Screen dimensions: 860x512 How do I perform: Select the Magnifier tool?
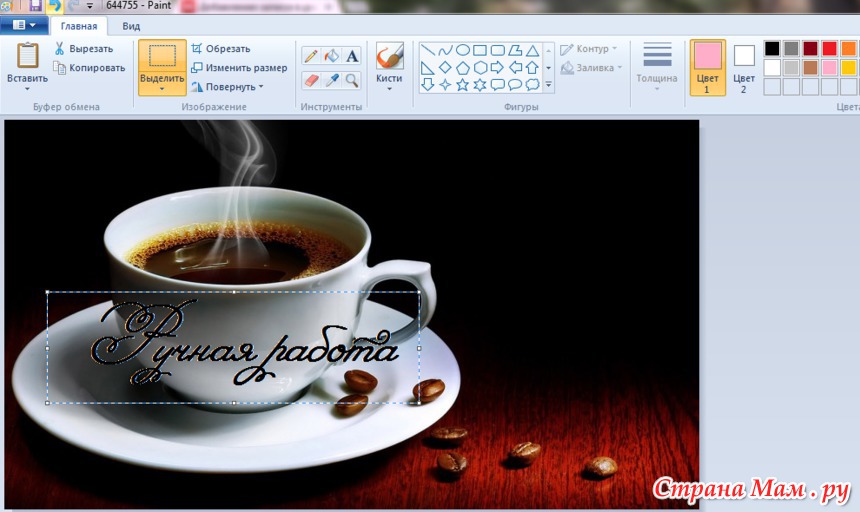coord(351,80)
